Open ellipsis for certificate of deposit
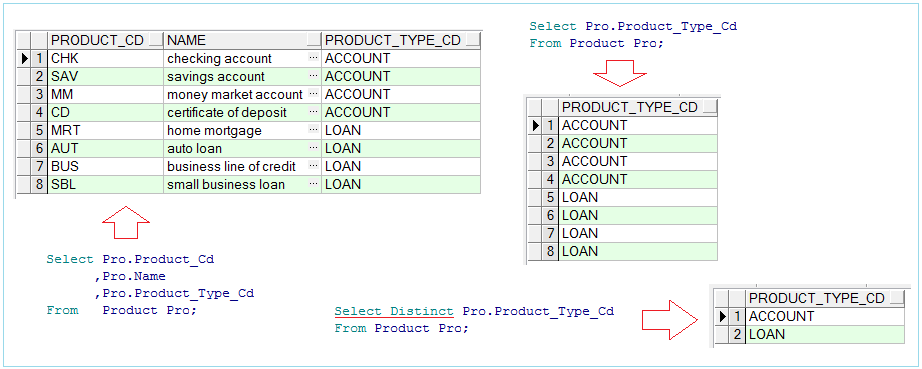The image size is (922, 369). 313,112
